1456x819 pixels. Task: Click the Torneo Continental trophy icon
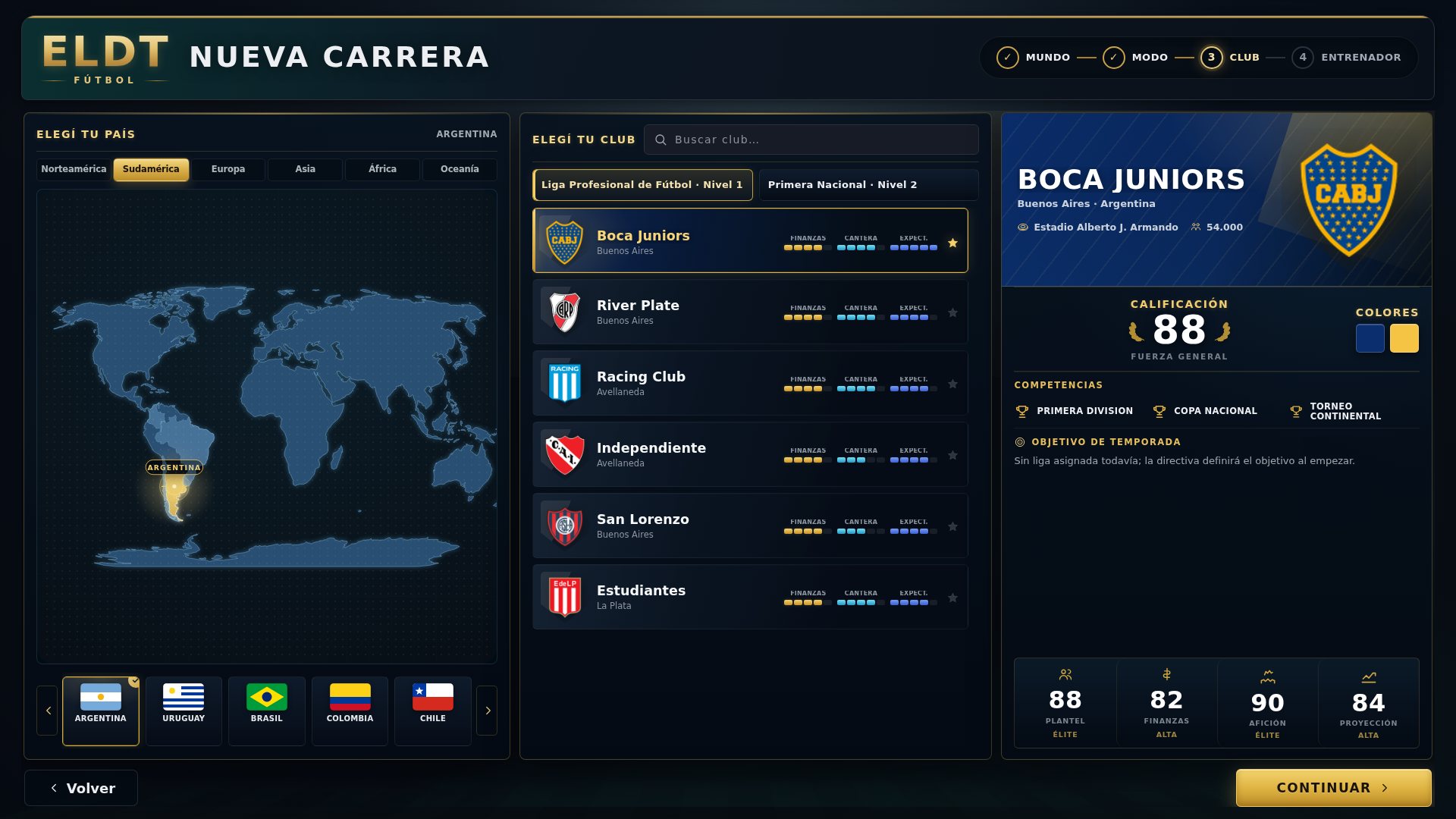coord(1296,411)
